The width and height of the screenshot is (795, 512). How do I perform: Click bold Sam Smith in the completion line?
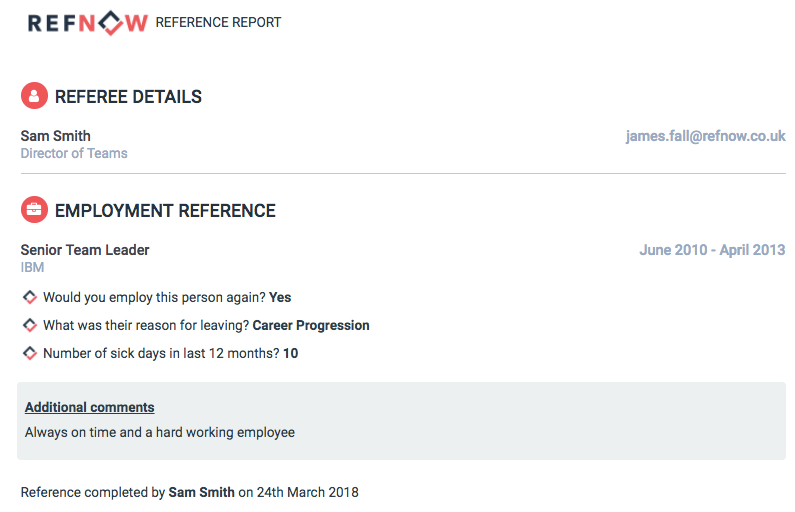pos(201,492)
